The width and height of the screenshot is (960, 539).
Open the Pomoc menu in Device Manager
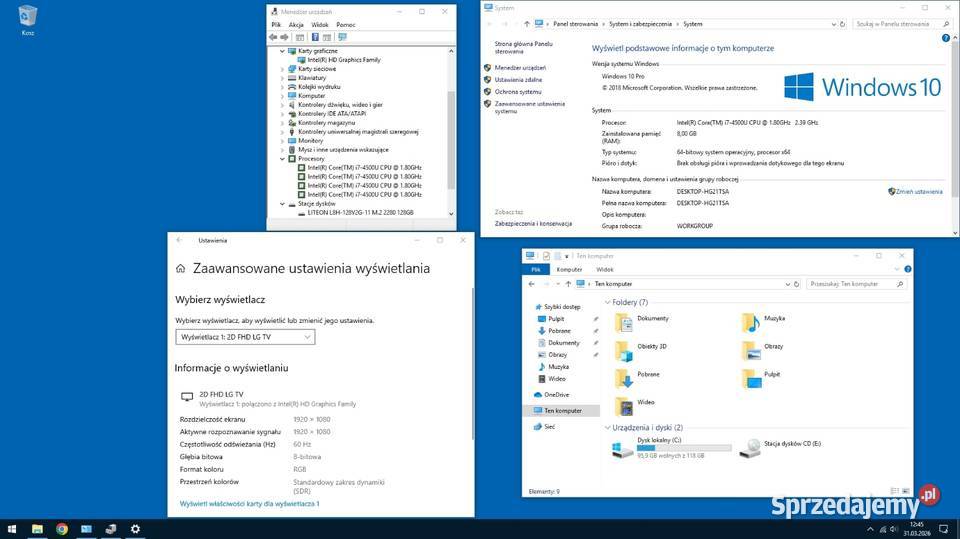(x=346, y=25)
